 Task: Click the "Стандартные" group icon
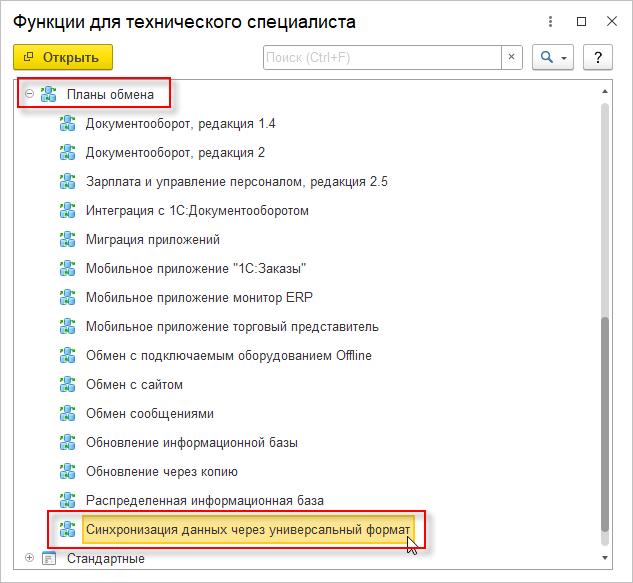click(48, 558)
